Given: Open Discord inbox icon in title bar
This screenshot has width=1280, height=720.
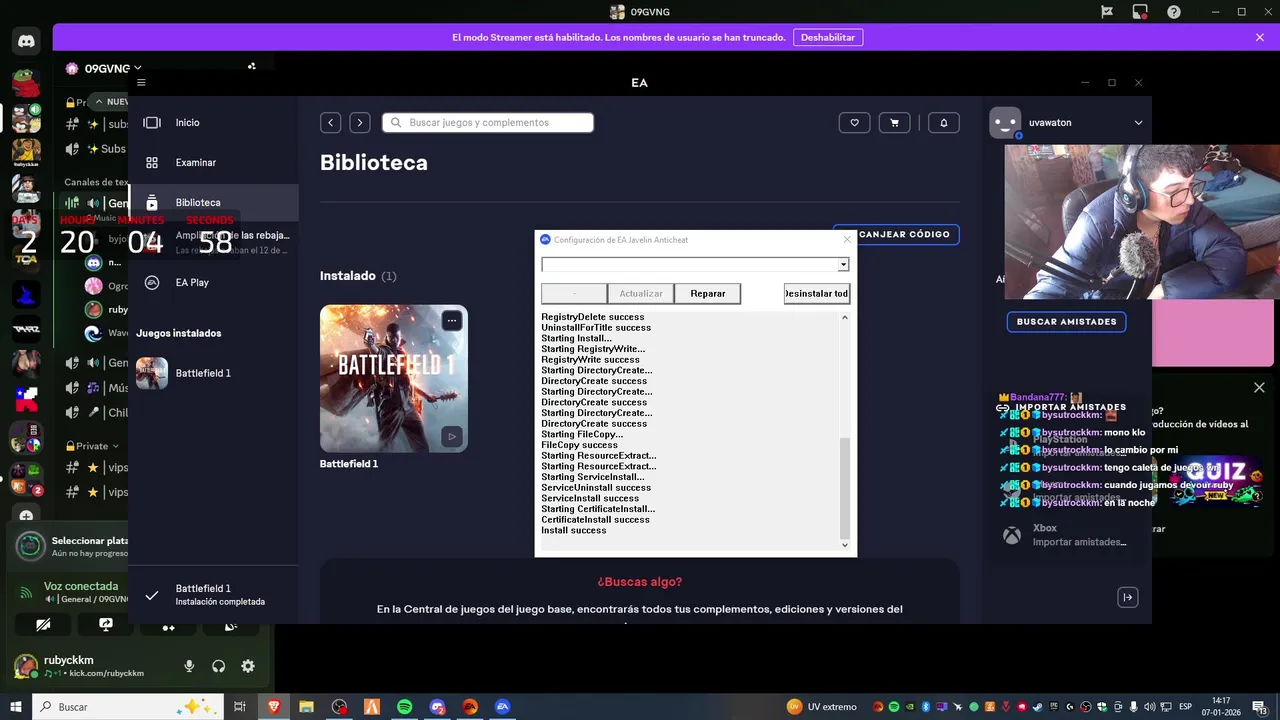Looking at the screenshot, I should coord(1140,12).
